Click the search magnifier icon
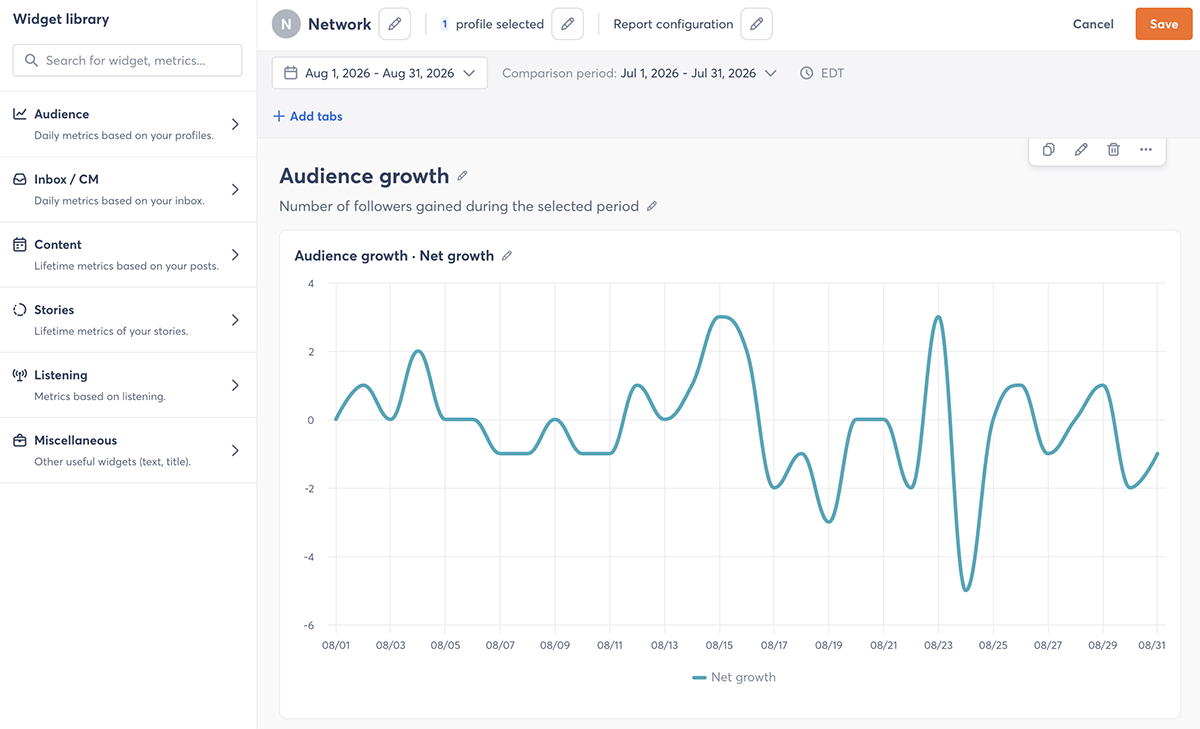The width and height of the screenshot is (1200, 729). click(30, 60)
